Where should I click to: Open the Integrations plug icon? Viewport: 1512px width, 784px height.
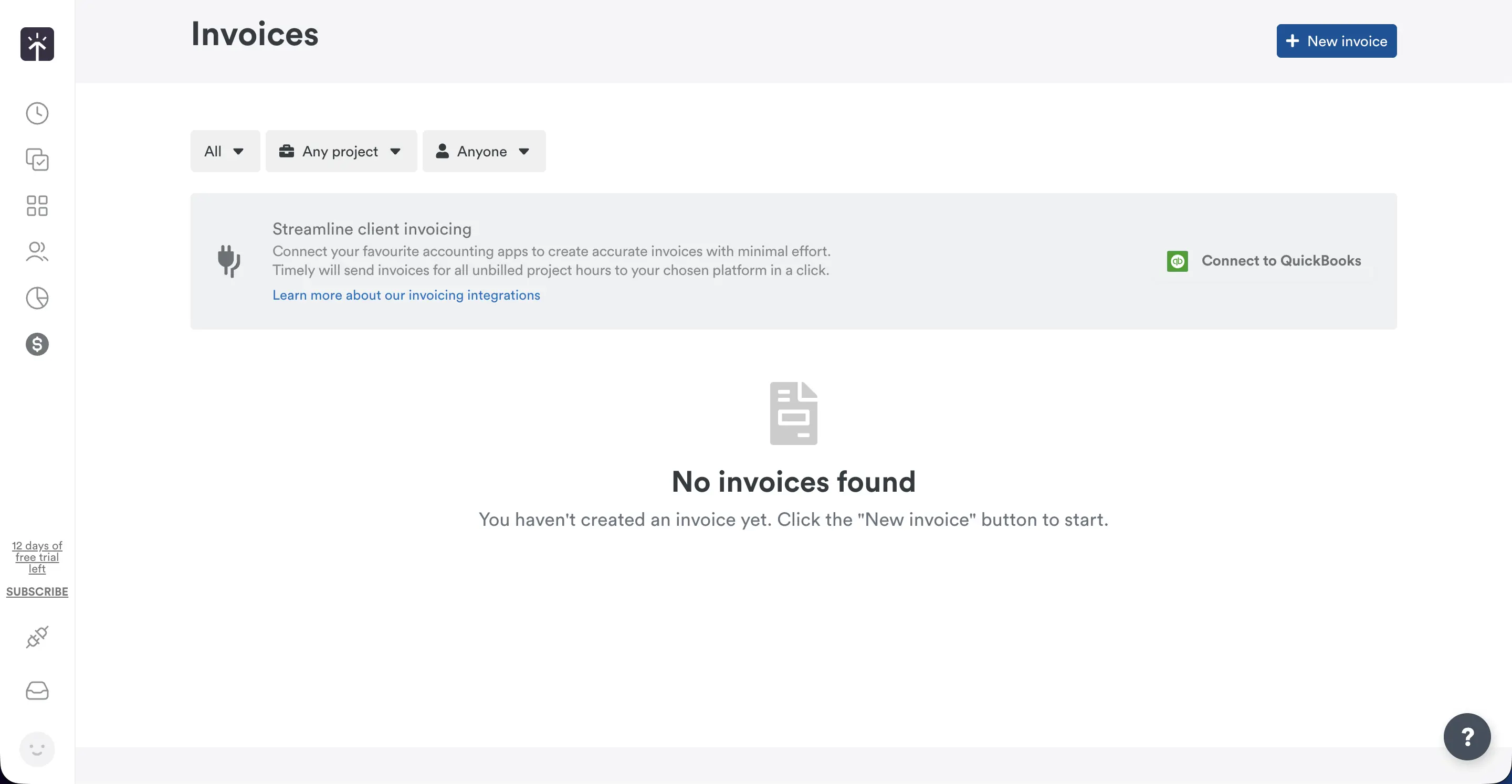[x=37, y=637]
